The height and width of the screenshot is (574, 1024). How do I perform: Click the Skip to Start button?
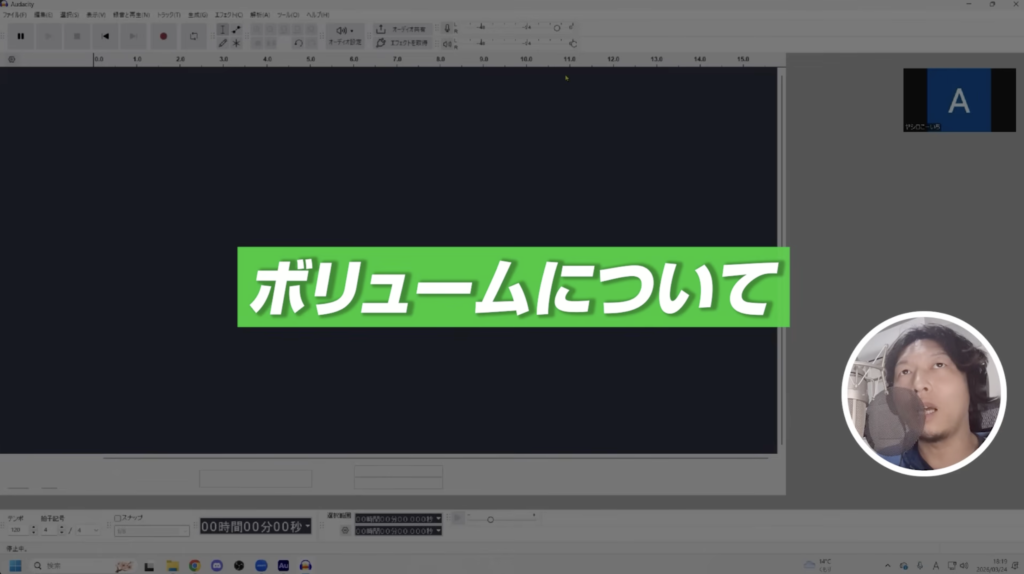point(105,36)
